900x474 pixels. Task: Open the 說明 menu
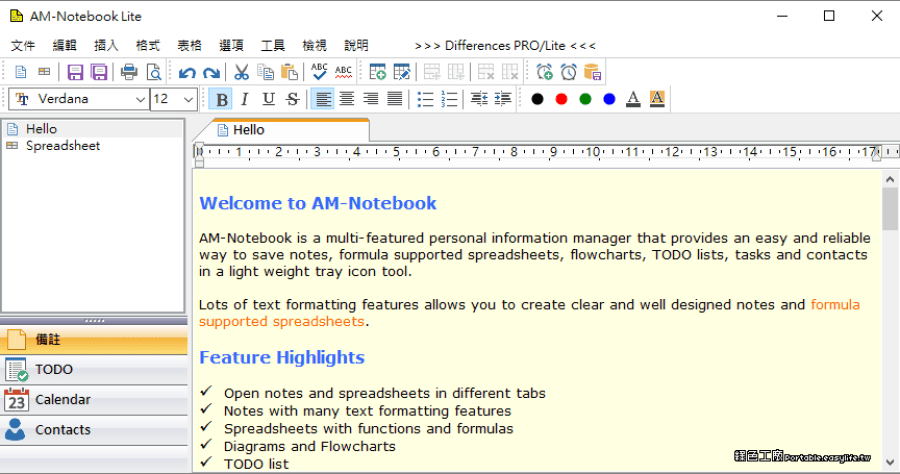click(x=356, y=45)
